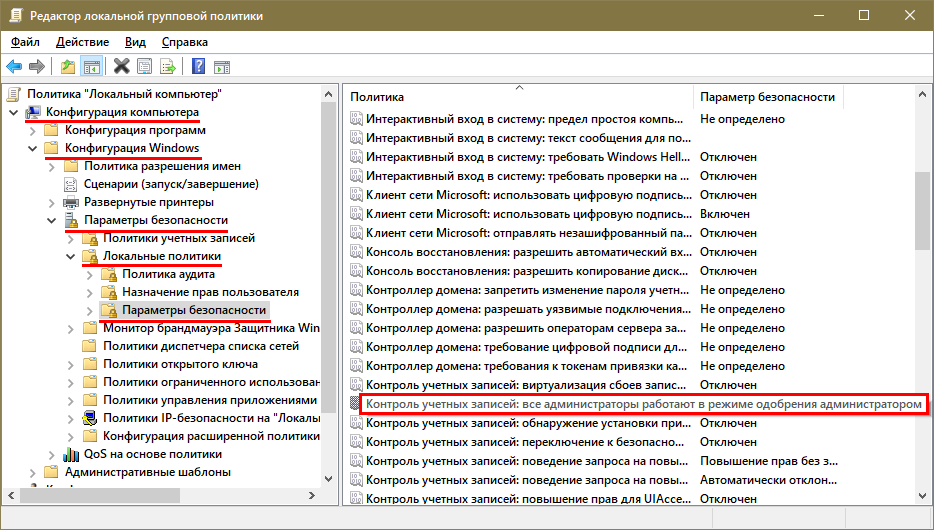Sort by the Параметр безопасности column header
Screen dimensions: 934x530
coord(767,97)
